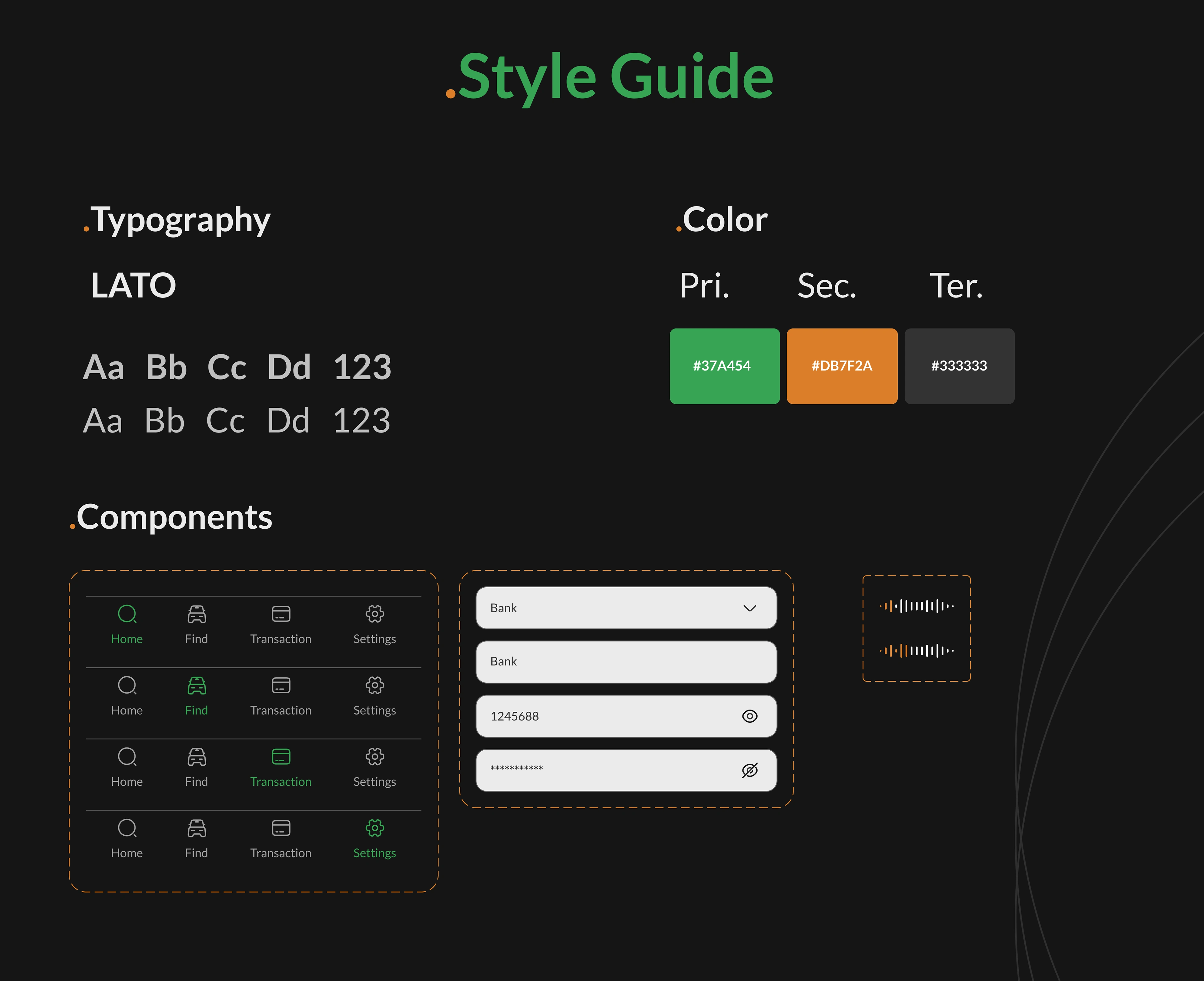
Task: Click Home icon in row with green Transaction
Action: point(127,757)
